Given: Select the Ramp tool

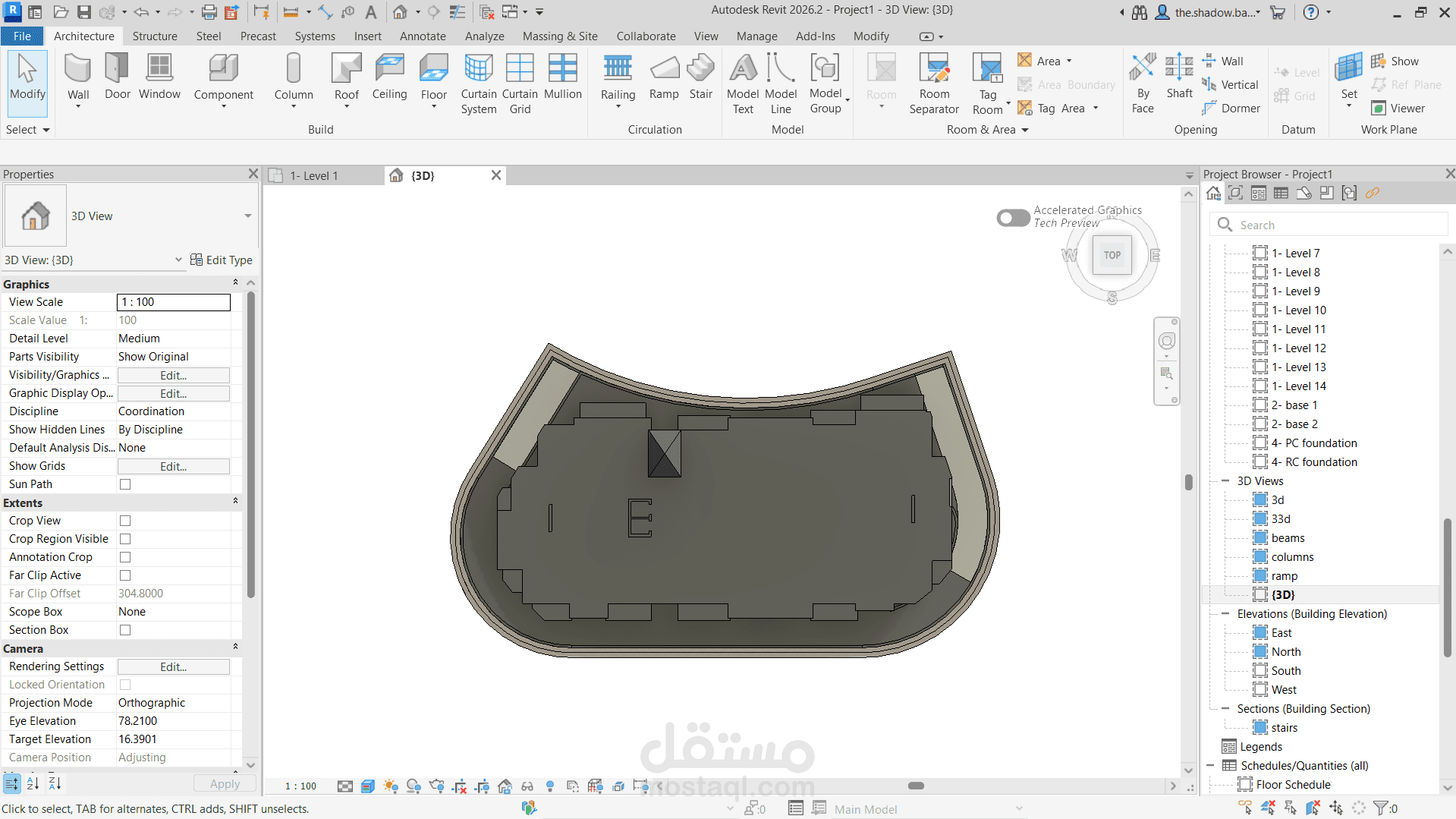Looking at the screenshot, I should pos(664,77).
